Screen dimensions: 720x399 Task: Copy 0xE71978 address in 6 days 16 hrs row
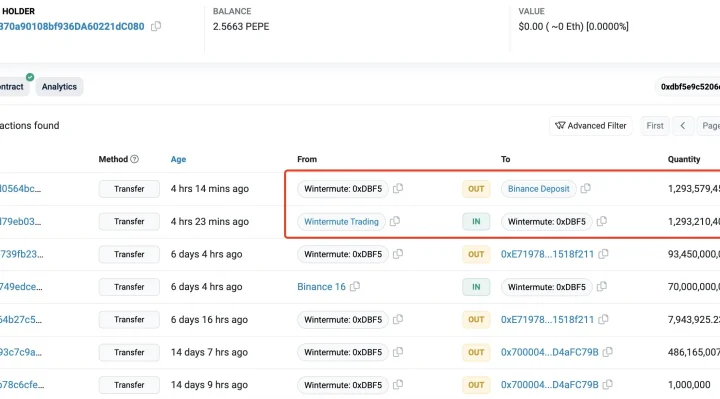coord(603,319)
